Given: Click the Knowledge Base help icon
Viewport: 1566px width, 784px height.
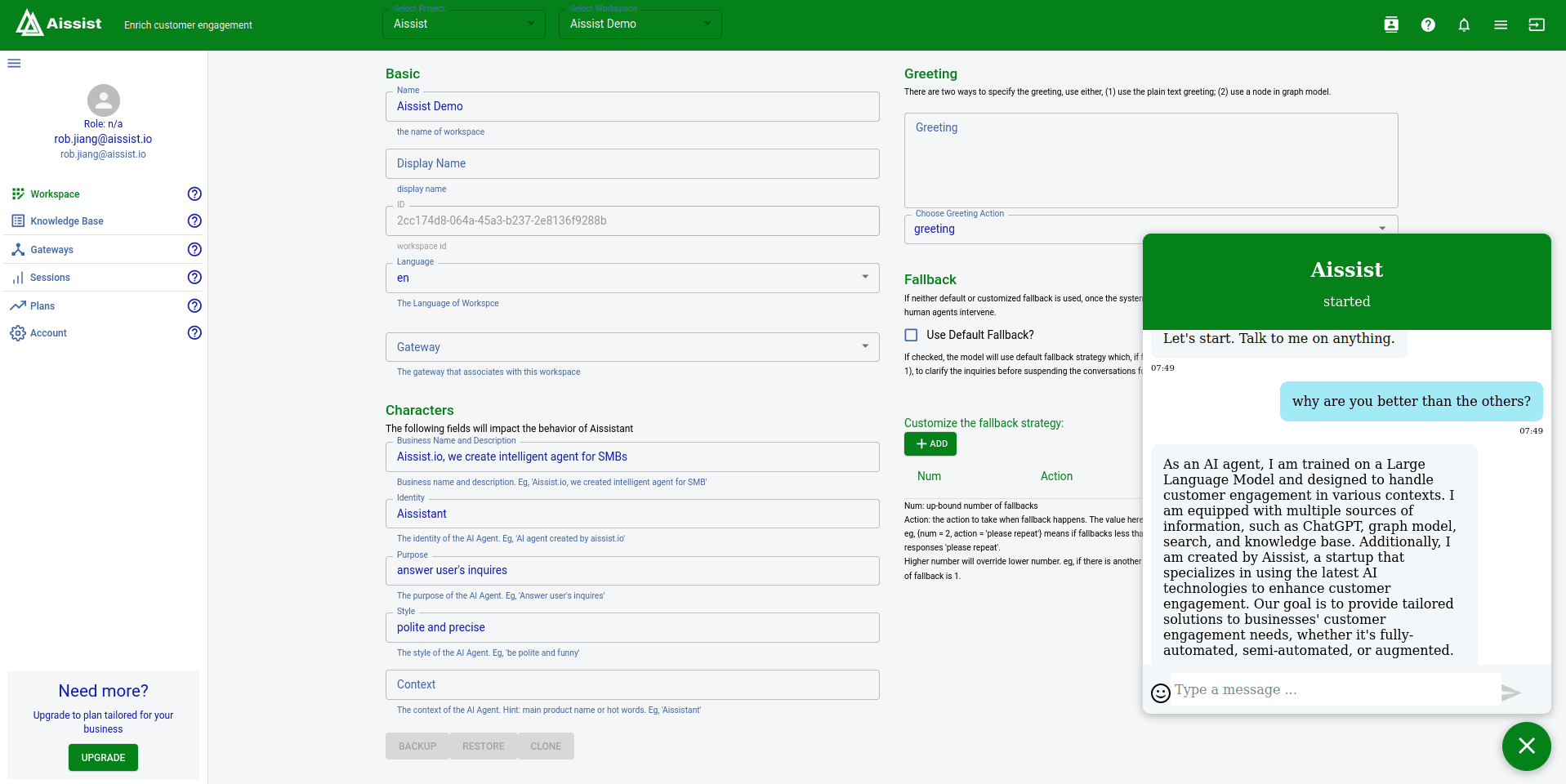Looking at the screenshot, I should (x=194, y=220).
